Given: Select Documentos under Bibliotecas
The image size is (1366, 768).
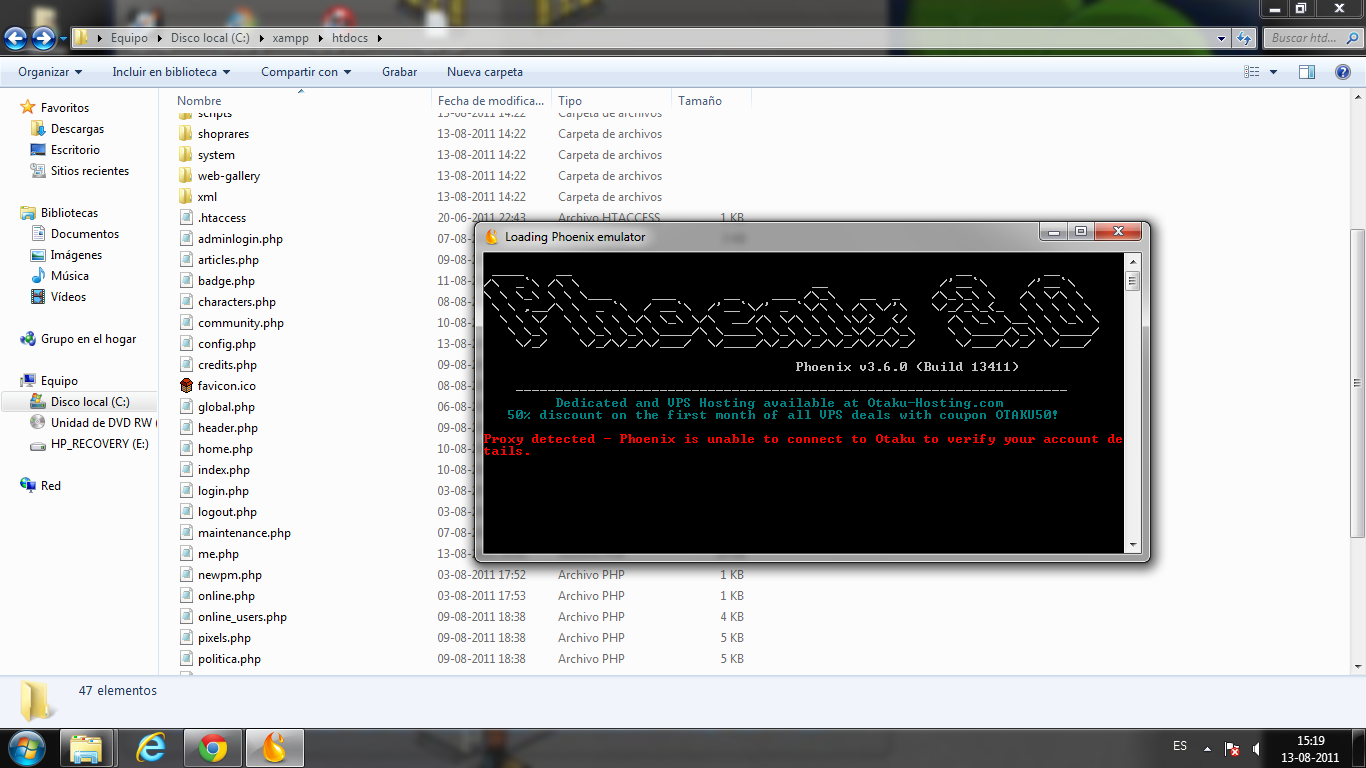Looking at the screenshot, I should point(85,234).
